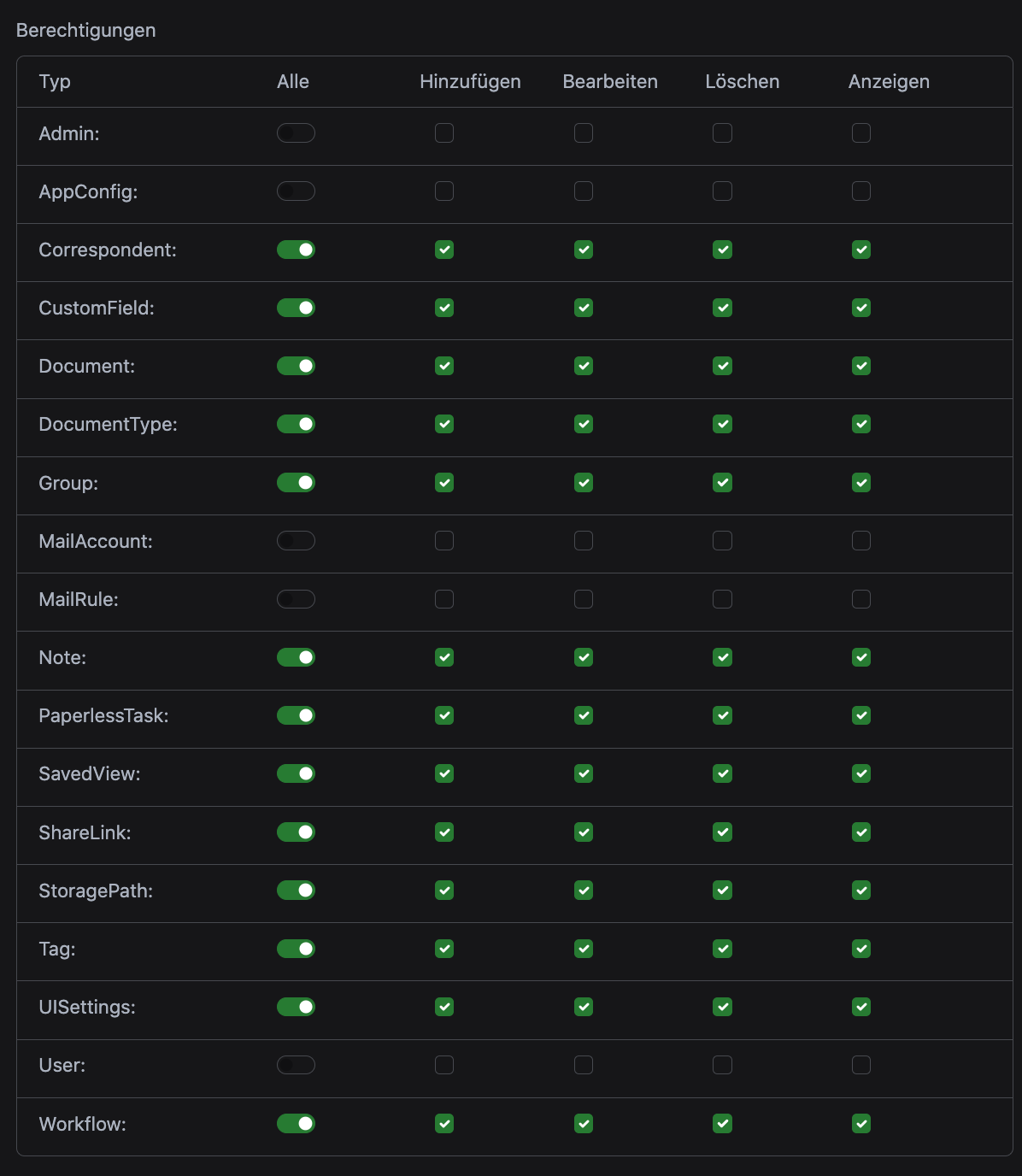This screenshot has width=1022, height=1176.
Task: Disable the Correspondent 'Alle' toggle
Action: click(296, 250)
